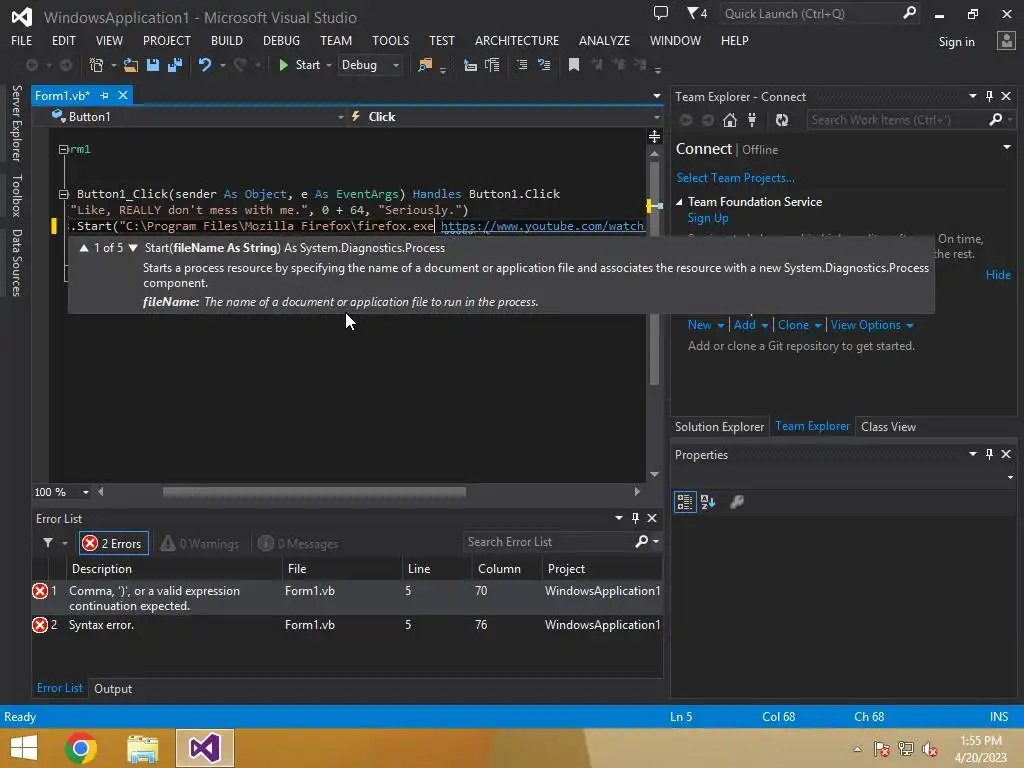Screen dimensions: 1024x768
Task: Pin the Form1.vb tab
Action: tap(104, 95)
